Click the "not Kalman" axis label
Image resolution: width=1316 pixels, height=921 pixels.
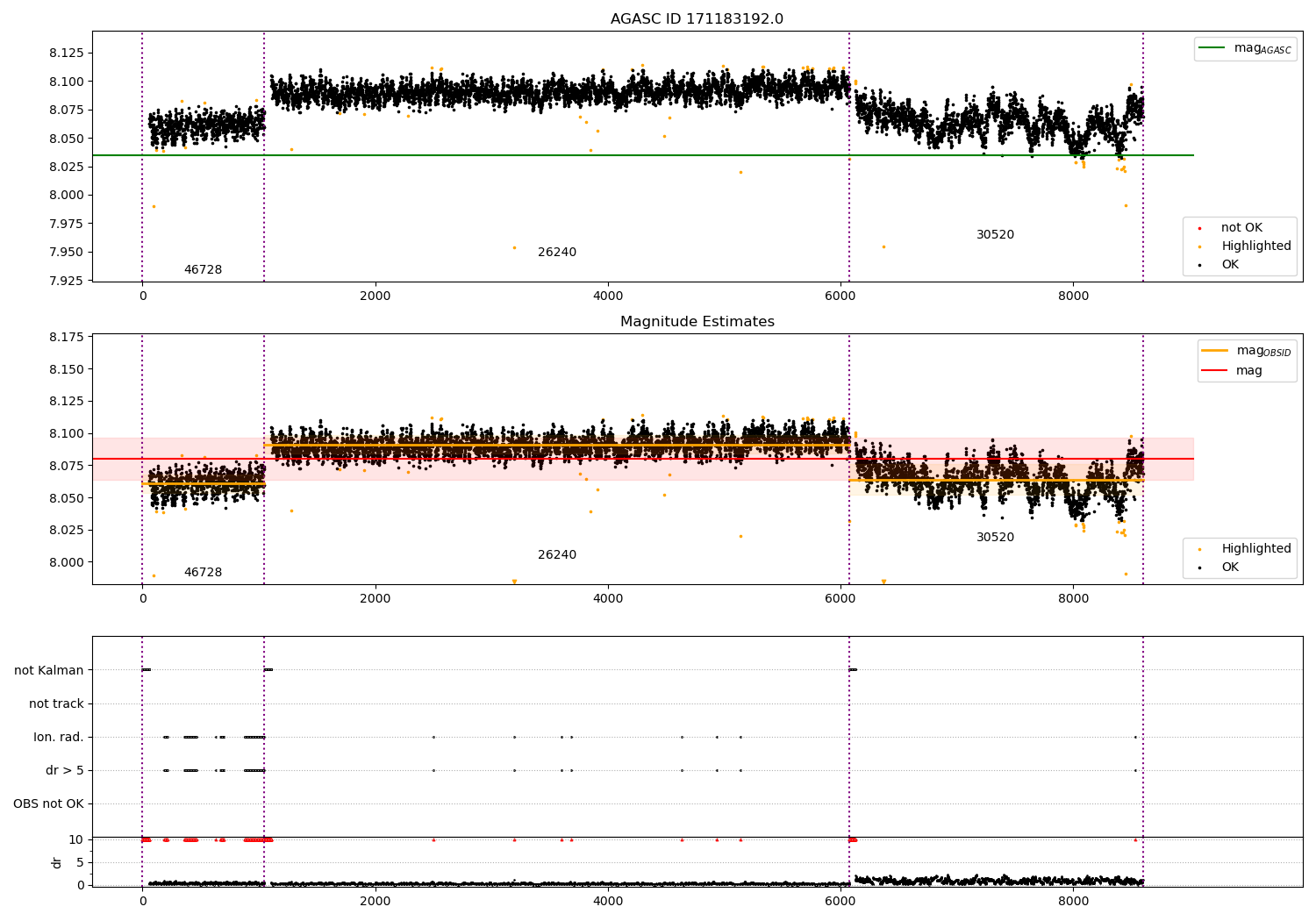tap(49, 671)
